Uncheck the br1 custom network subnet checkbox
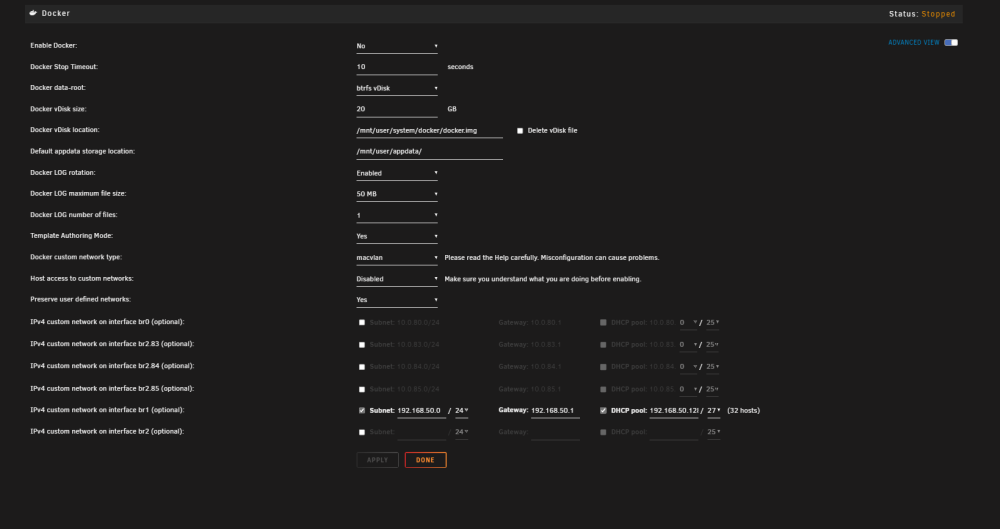 click(362, 411)
